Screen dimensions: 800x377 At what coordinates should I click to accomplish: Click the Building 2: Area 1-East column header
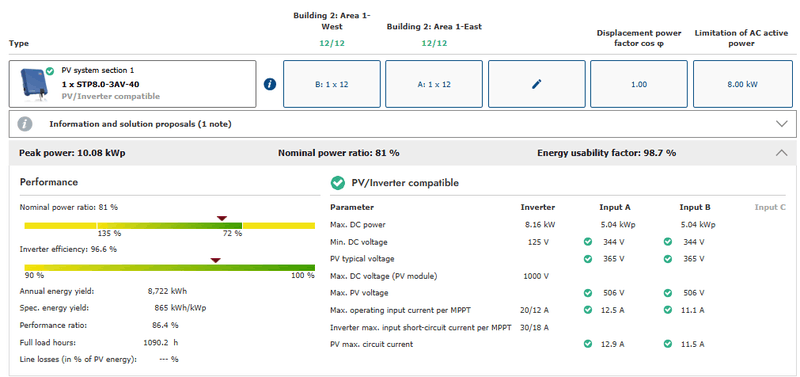[434, 27]
